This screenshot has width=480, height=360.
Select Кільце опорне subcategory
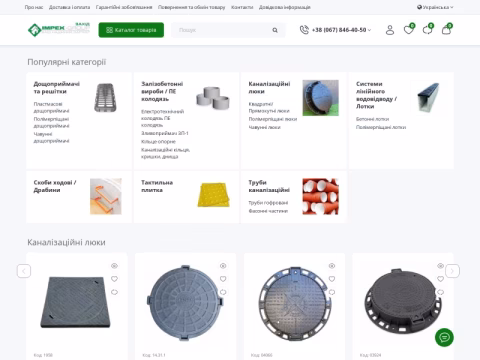(x=158, y=141)
